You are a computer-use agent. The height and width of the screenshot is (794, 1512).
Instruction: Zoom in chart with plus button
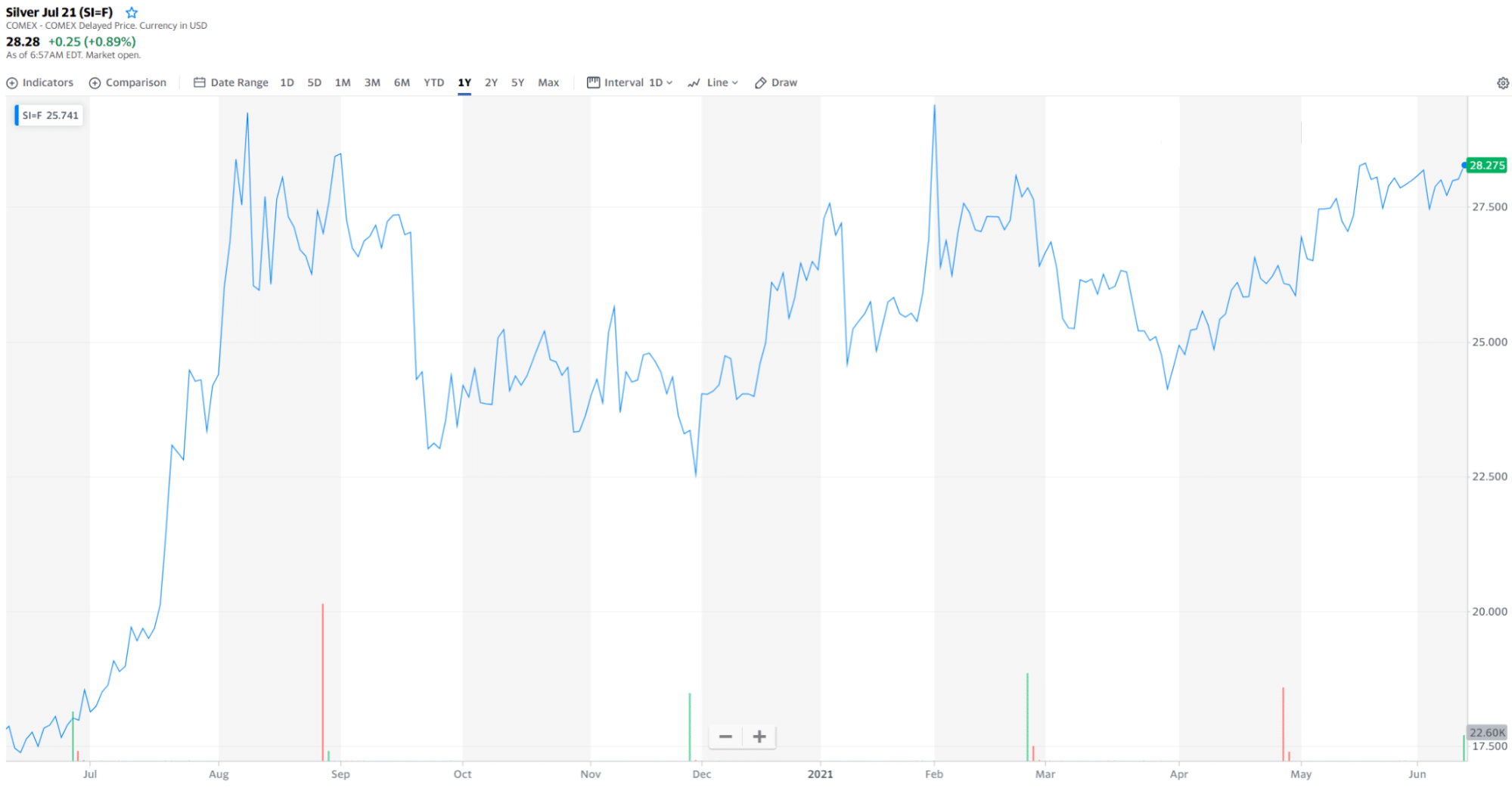click(x=759, y=737)
